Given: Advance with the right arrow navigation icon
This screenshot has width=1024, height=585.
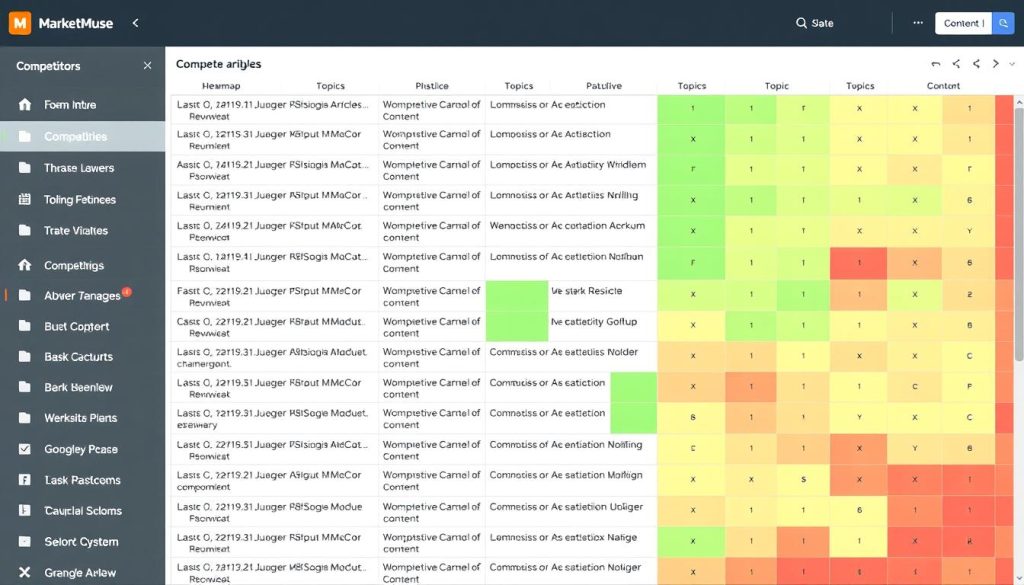Looking at the screenshot, I should (996, 63).
